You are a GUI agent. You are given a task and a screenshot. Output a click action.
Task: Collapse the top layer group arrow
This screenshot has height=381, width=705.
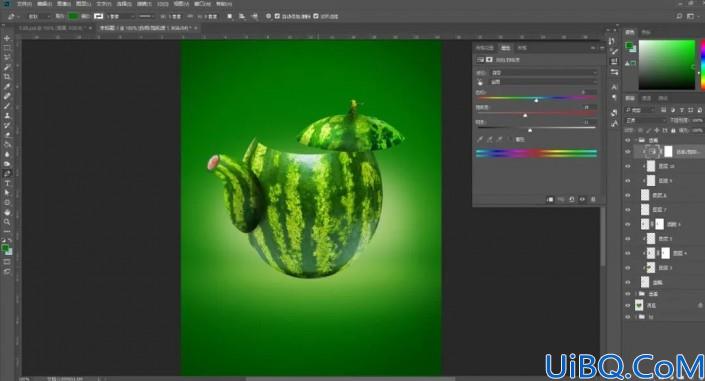click(x=636, y=140)
